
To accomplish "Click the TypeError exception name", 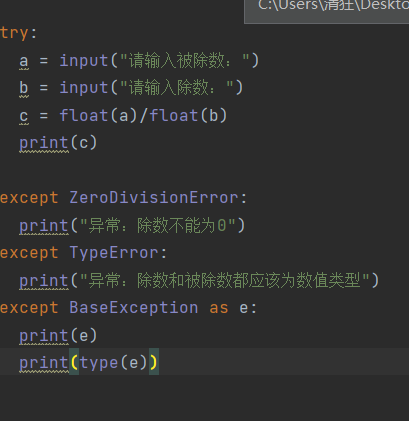I will point(114,253).
